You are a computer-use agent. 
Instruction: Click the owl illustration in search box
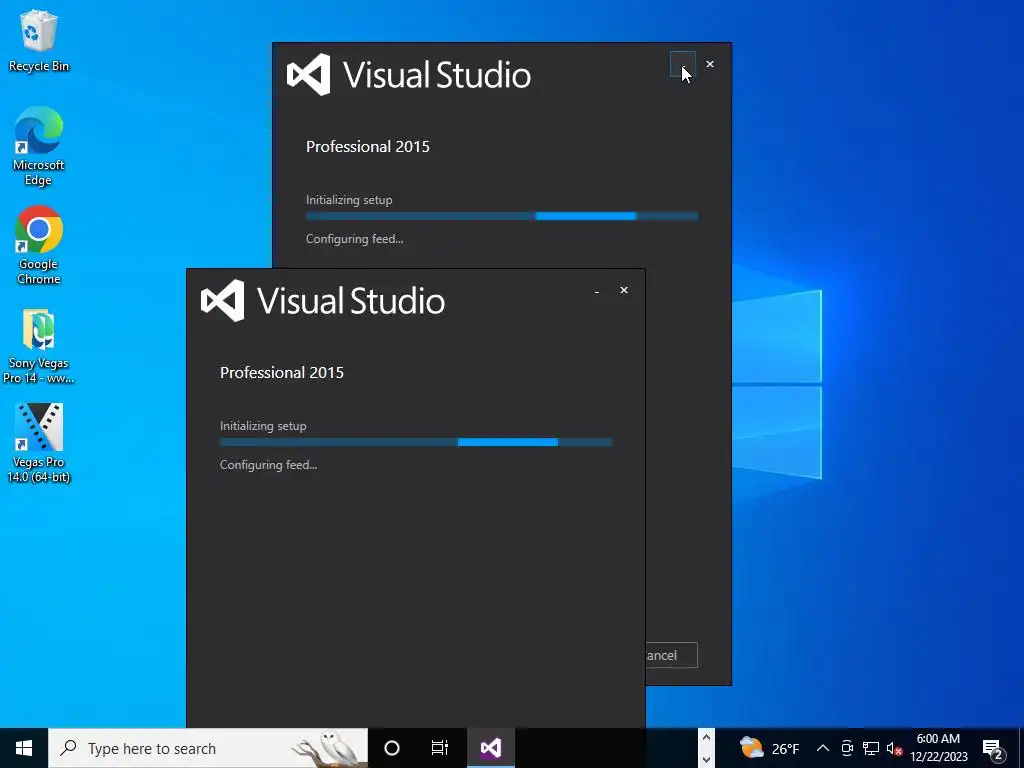pyautogui.click(x=330, y=748)
